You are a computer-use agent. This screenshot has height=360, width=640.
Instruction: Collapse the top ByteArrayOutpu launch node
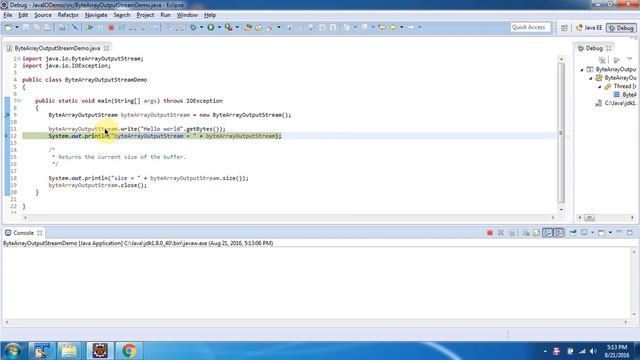coord(582,70)
